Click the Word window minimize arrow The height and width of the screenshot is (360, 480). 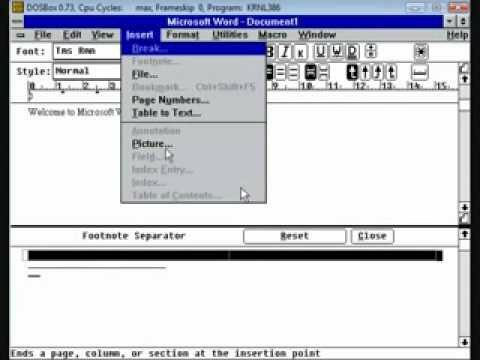pyautogui.click(x=450, y=22)
